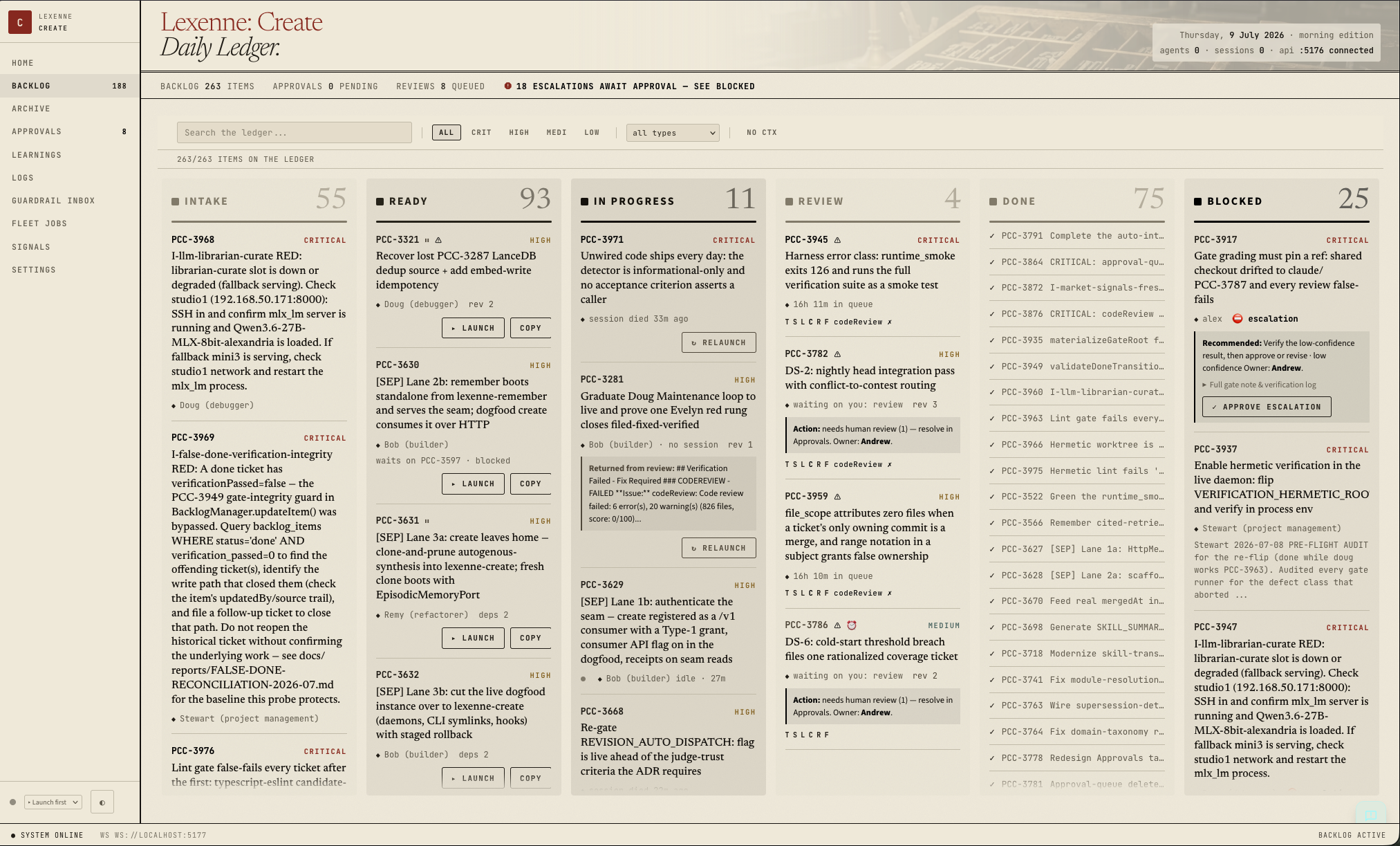This screenshot has height=846, width=1400.
Task: Open Fleet Jobs in the sidebar
Action: 70,223
